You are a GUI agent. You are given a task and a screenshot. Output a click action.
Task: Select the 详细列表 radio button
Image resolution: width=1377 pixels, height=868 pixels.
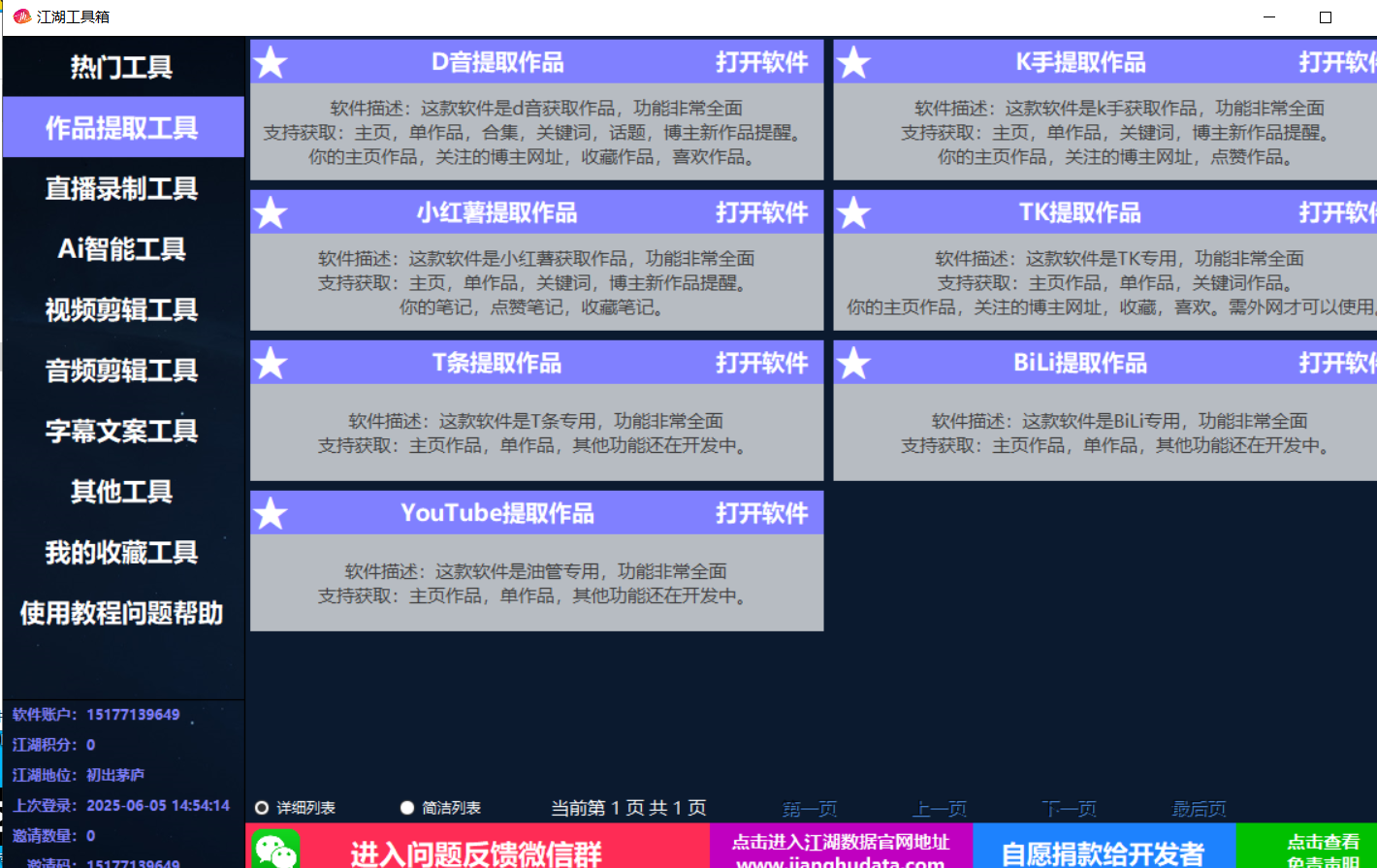(262, 808)
